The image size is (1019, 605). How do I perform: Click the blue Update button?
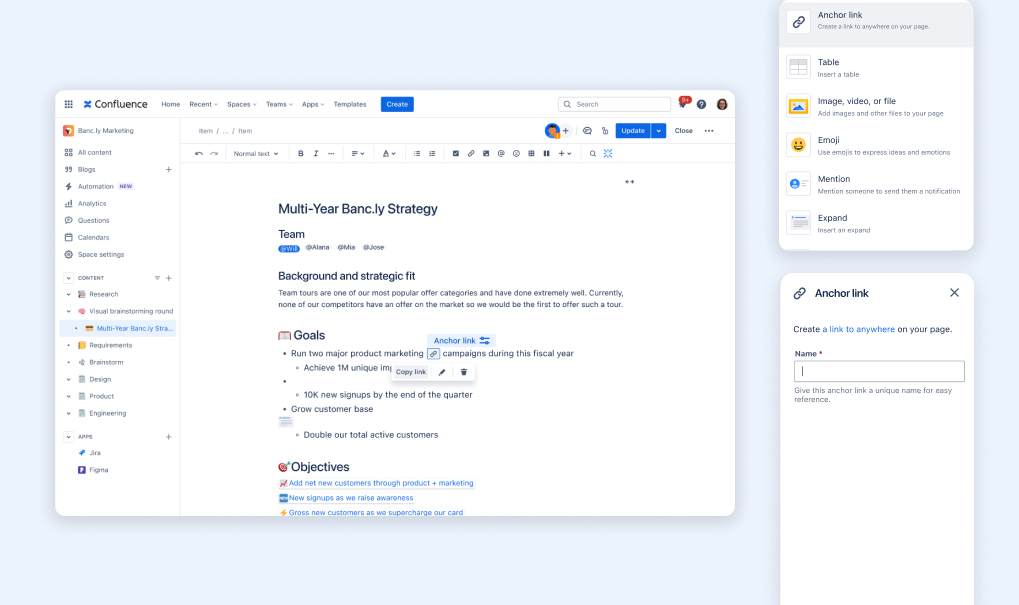pyautogui.click(x=632, y=131)
